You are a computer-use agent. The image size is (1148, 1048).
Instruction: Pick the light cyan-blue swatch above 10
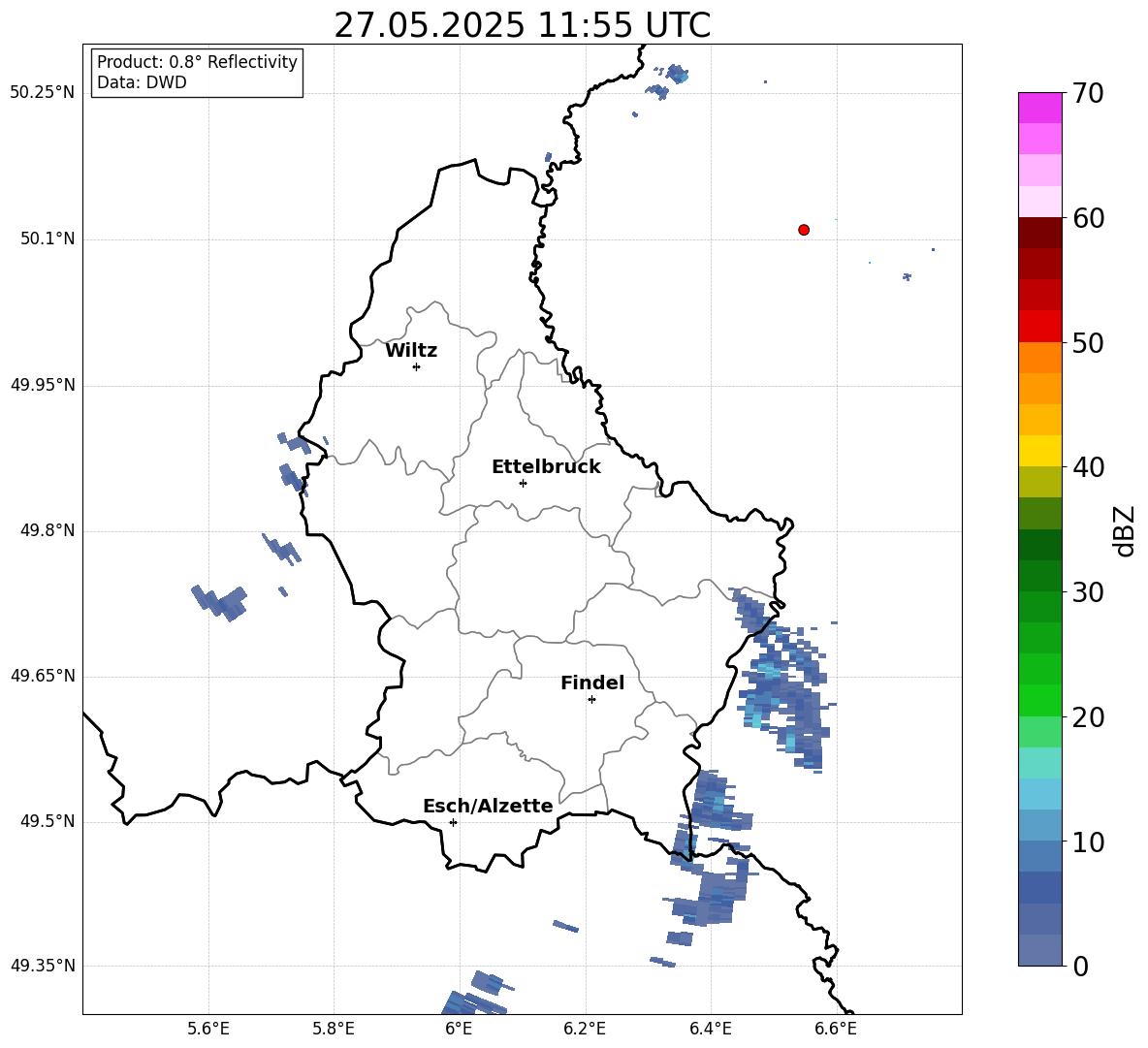coord(1040,794)
